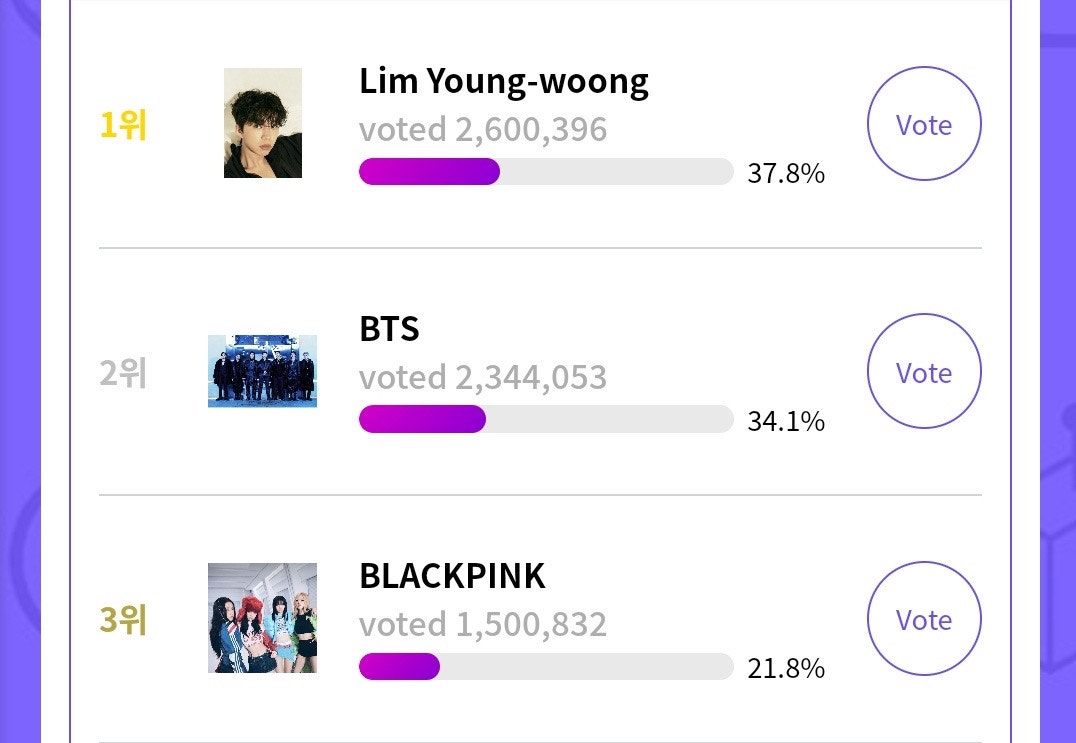The width and height of the screenshot is (1076, 743).
Task: Click the BTS vote progress bar
Action: (546, 419)
